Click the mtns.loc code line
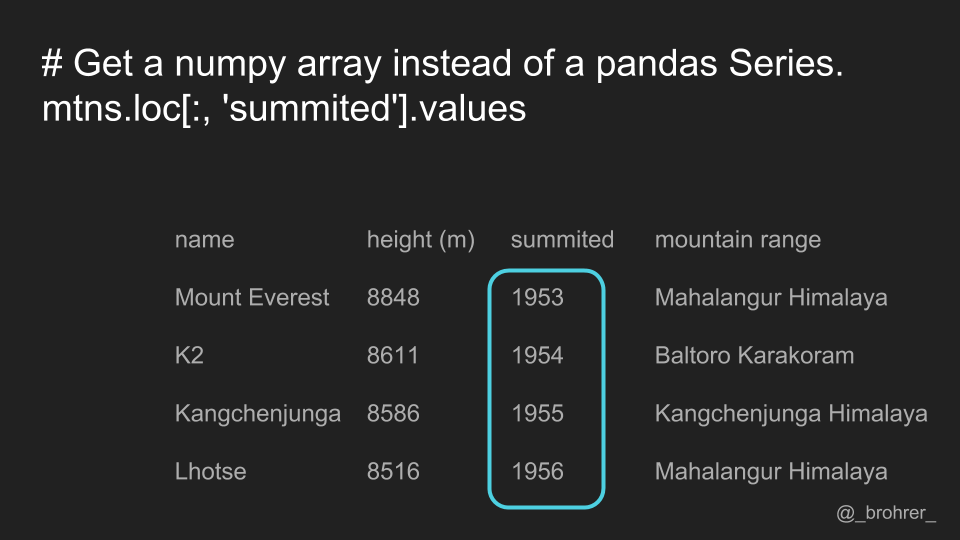960x540 pixels. tap(284, 109)
